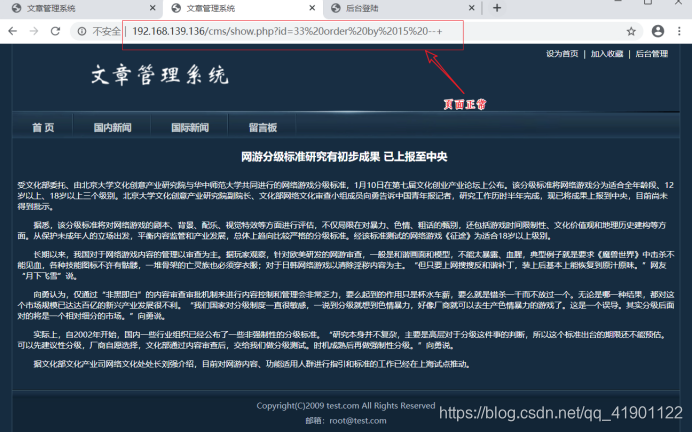Open 国内新闻 navigation item
Image resolution: width=693 pixels, height=432 pixels.
(112, 128)
